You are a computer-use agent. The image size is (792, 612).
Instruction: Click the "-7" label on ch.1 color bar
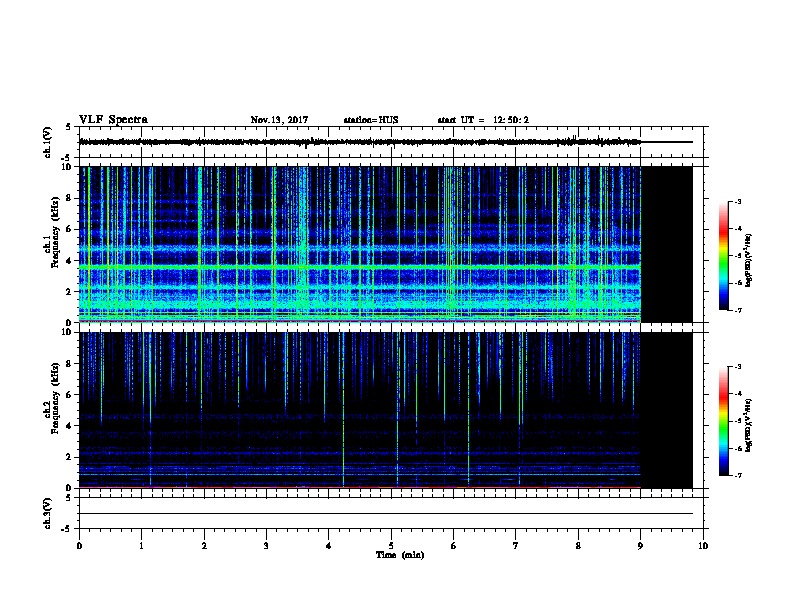click(737, 310)
